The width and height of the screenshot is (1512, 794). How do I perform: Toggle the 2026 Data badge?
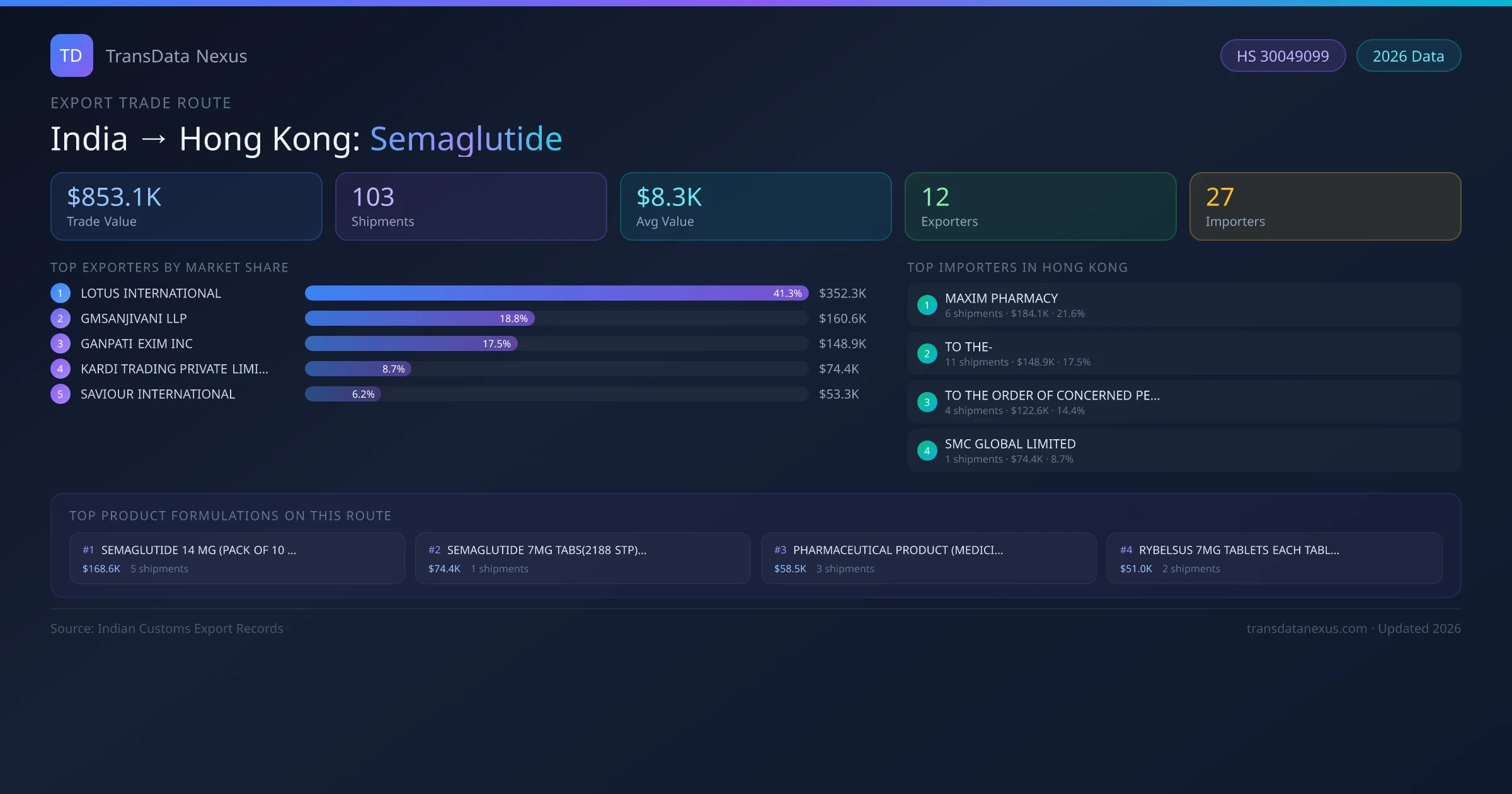(1408, 55)
